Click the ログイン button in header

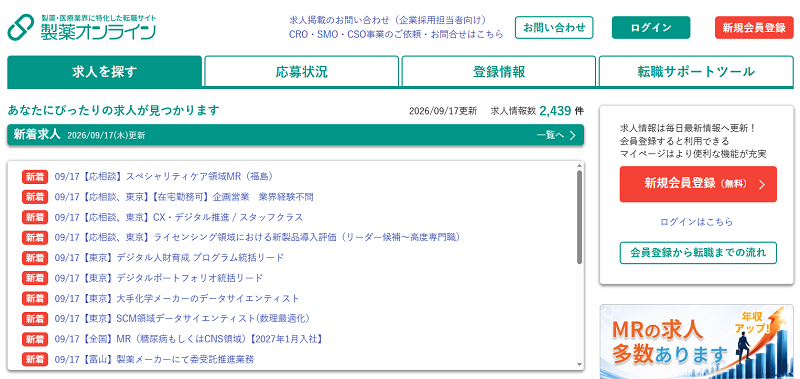coord(651,28)
